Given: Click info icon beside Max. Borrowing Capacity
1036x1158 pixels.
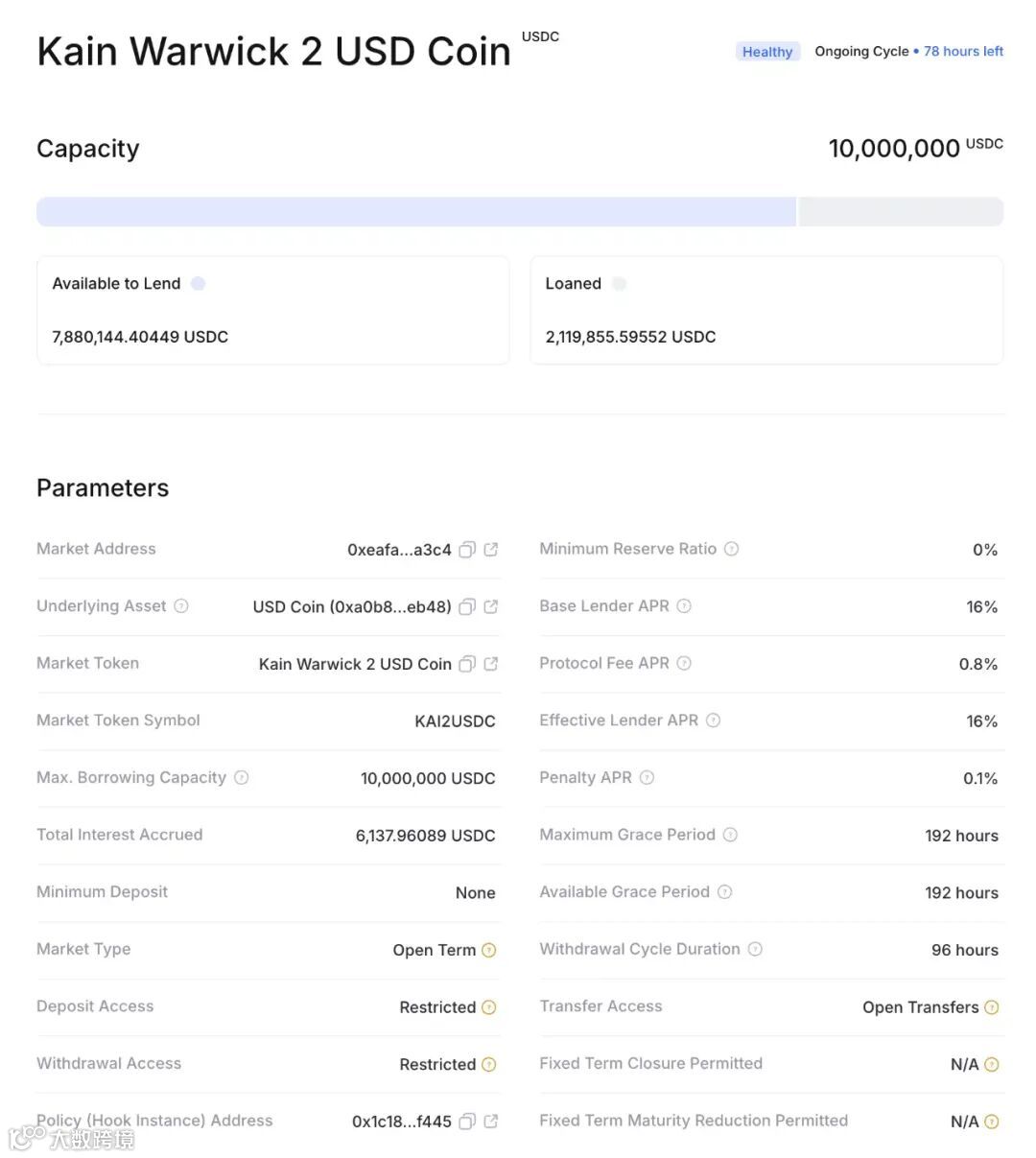Looking at the screenshot, I should click(x=242, y=777).
